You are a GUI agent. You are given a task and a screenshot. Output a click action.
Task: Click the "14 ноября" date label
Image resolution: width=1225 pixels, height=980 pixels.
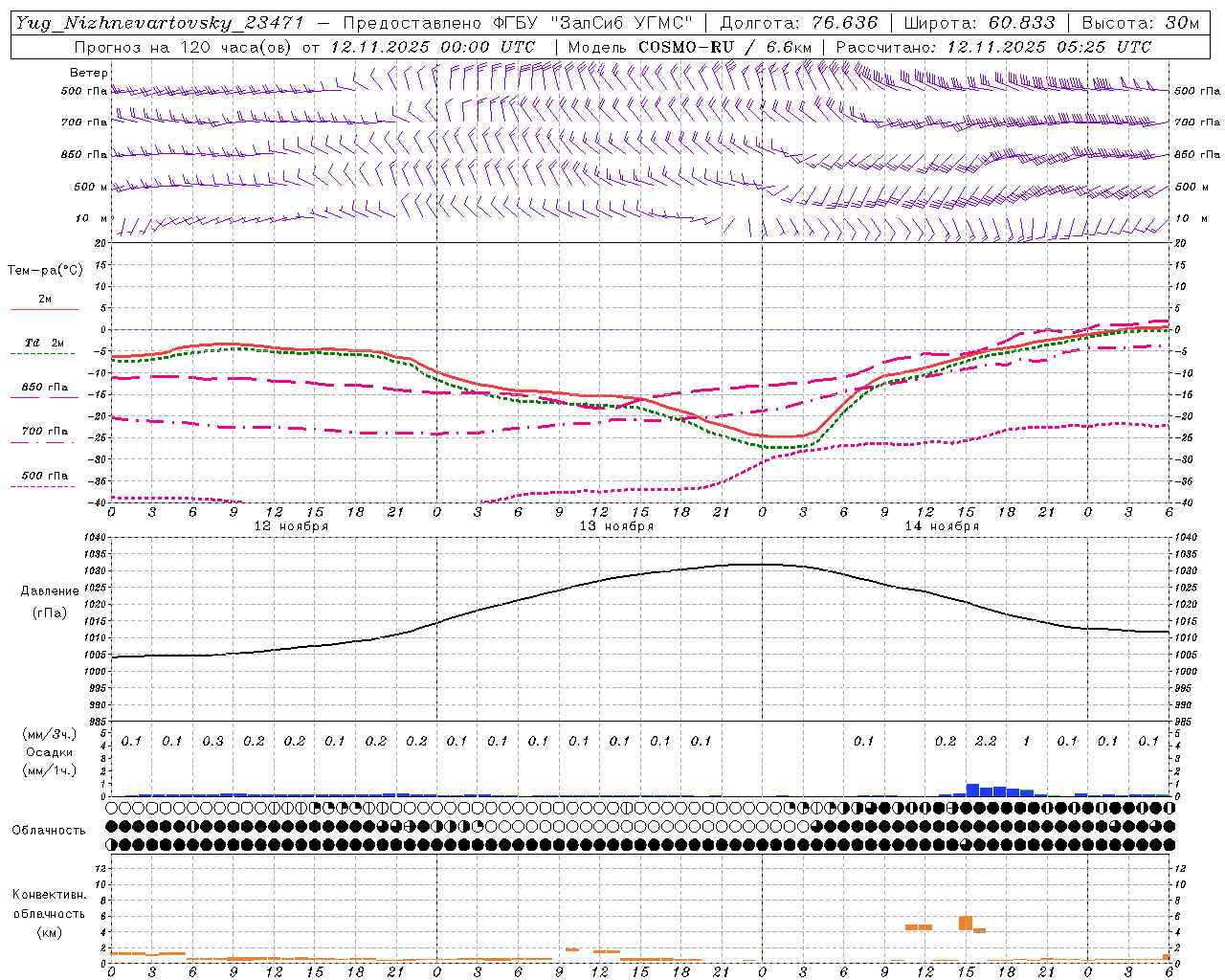[942, 526]
